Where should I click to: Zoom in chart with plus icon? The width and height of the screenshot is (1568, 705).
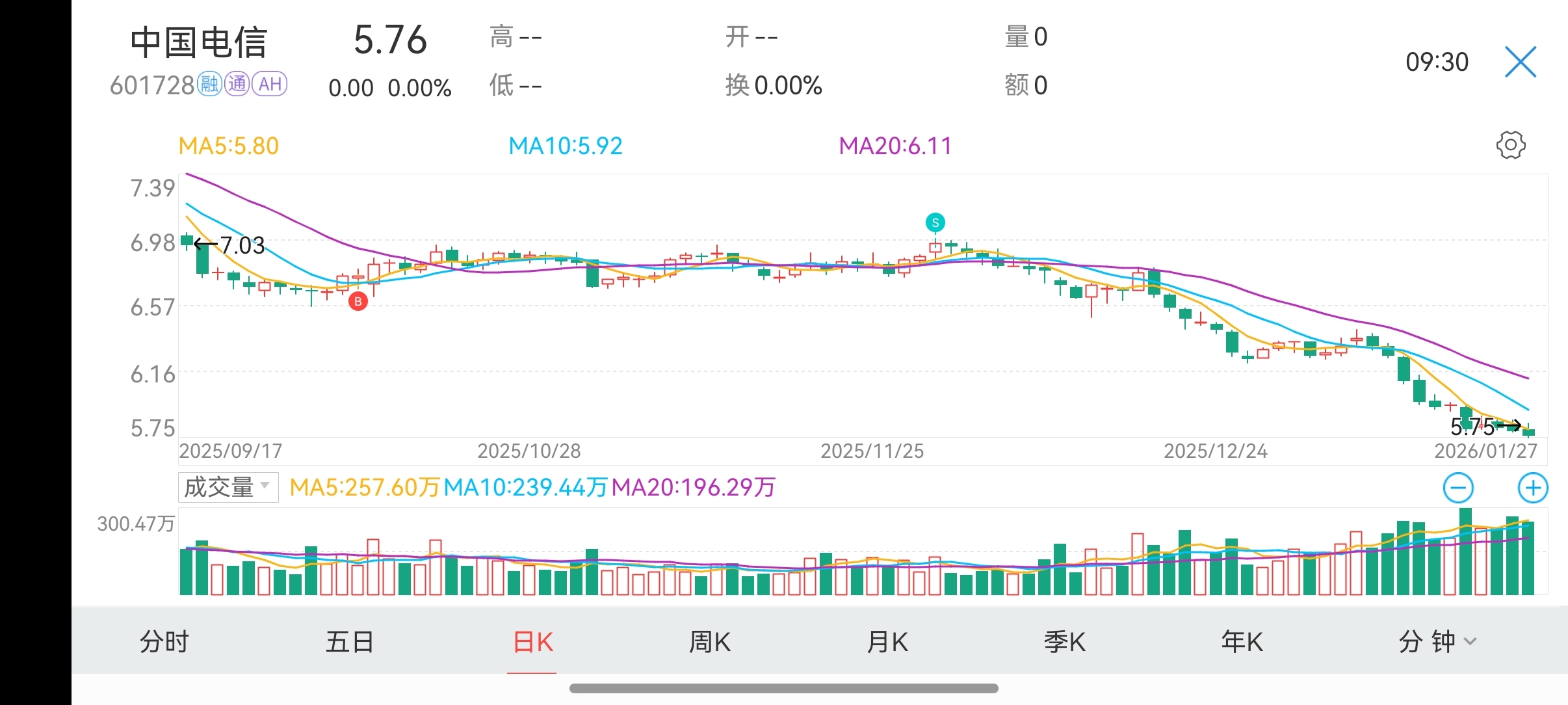coord(1532,488)
